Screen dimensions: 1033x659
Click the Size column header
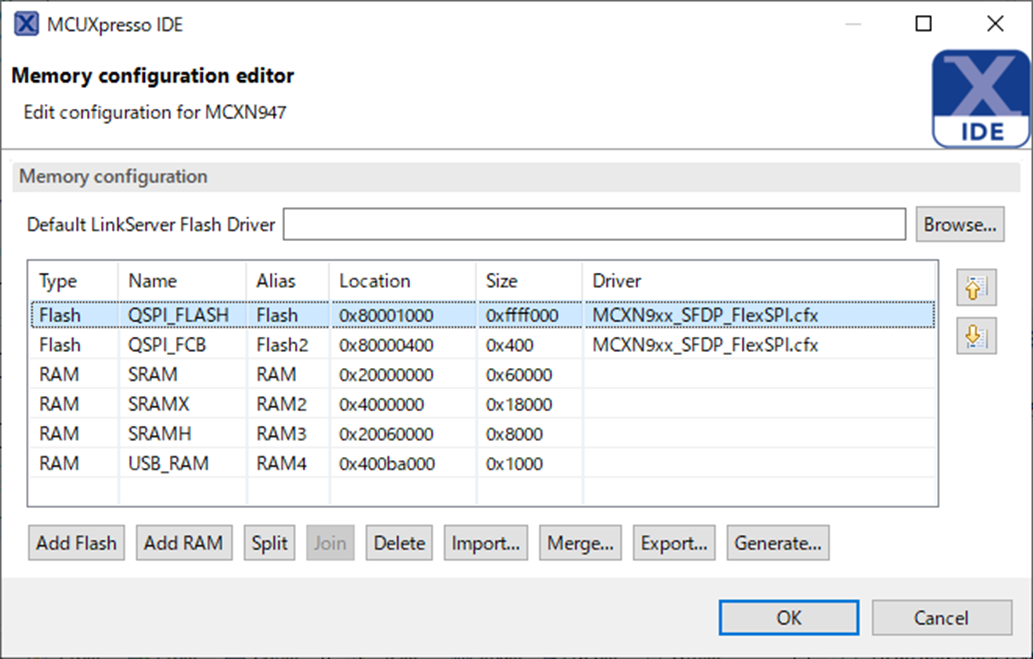point(527,280)
